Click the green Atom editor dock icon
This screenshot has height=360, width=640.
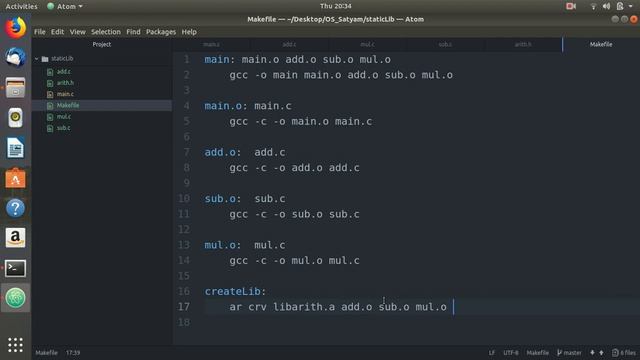point(16,298)
